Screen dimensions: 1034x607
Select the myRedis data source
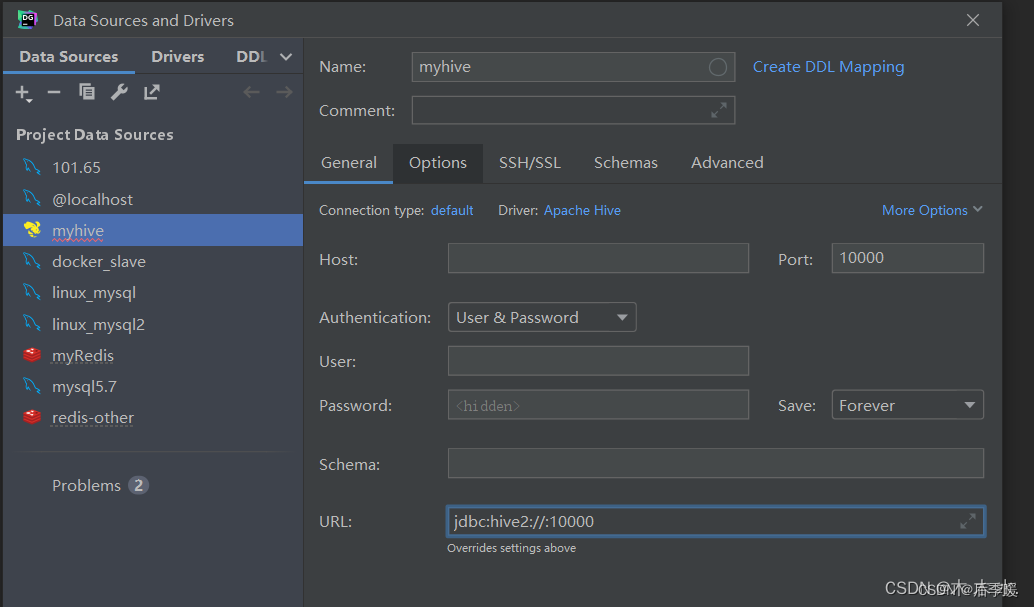(x=153, y=355)
